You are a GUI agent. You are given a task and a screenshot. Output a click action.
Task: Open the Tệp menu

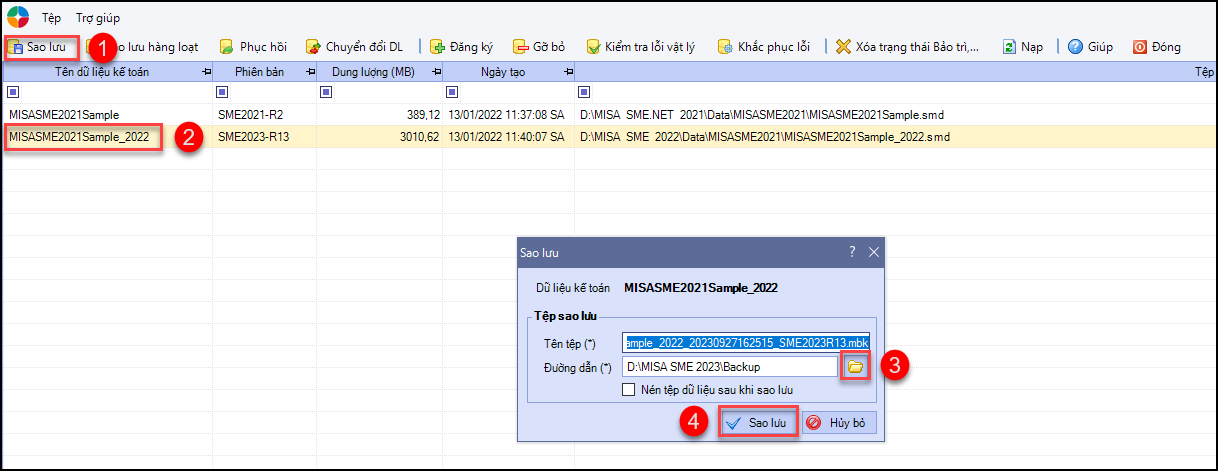[x=51, y=18]
